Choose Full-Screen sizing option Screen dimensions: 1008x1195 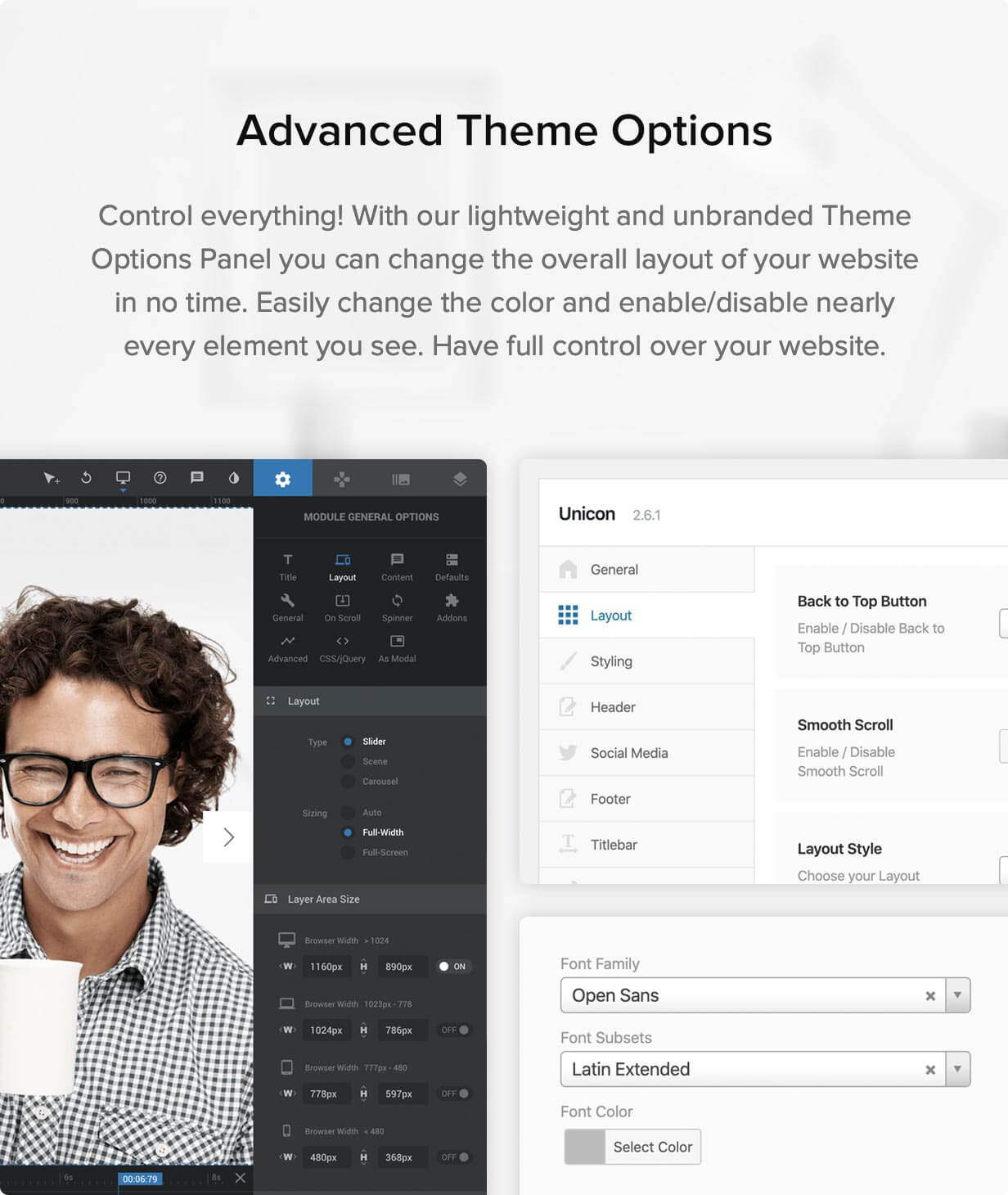click(349, 853)
